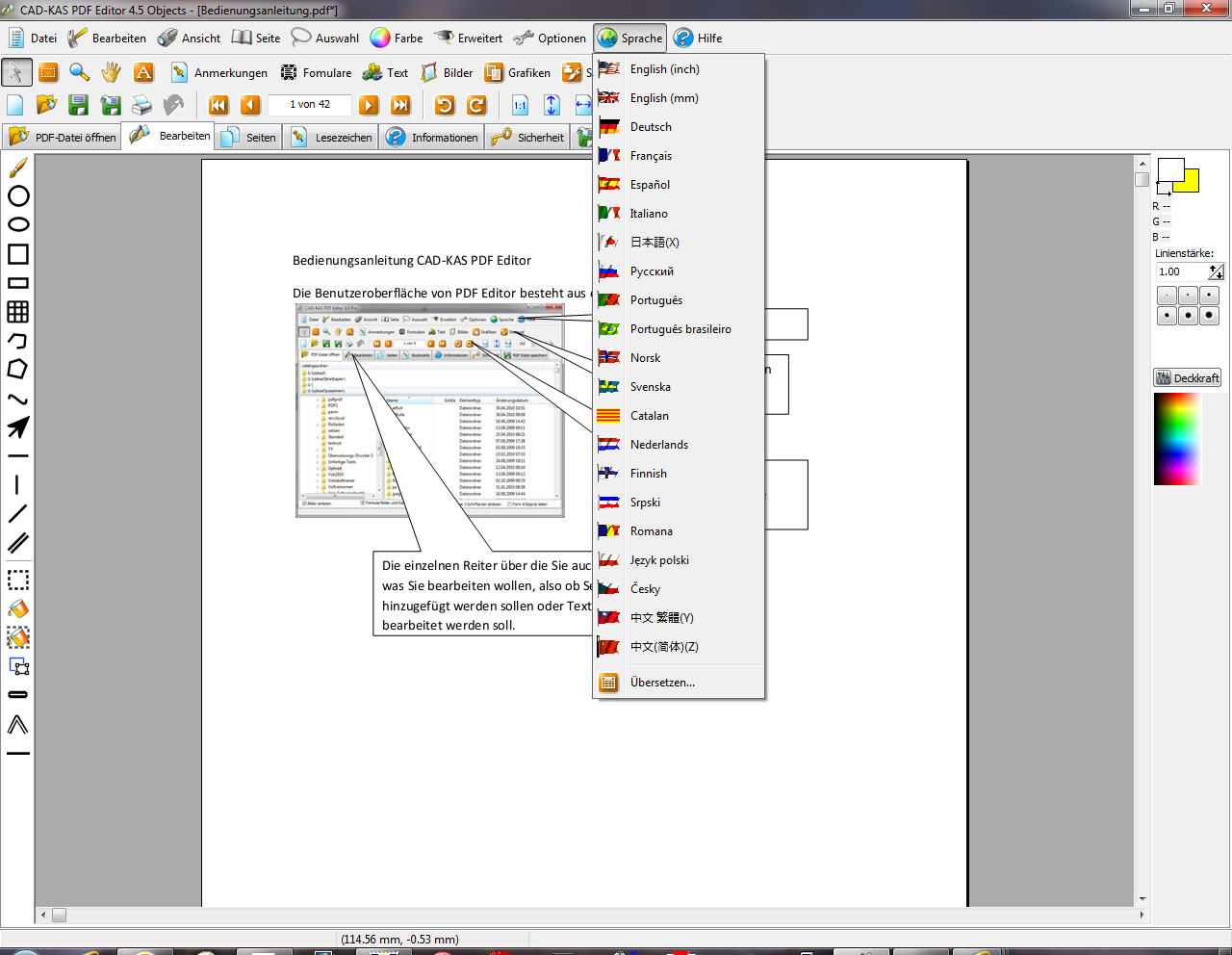Jump to the last page
The height and width of the screenshot is (955, 1232).
pyautogui.click(x=401, y=105)
